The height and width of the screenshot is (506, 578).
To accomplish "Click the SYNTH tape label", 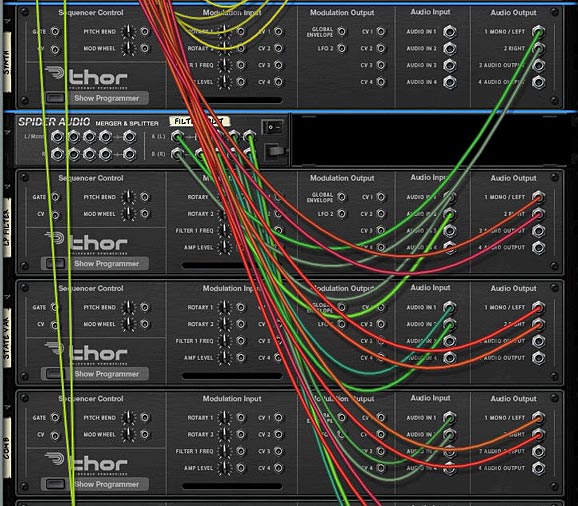I will 7,63.
